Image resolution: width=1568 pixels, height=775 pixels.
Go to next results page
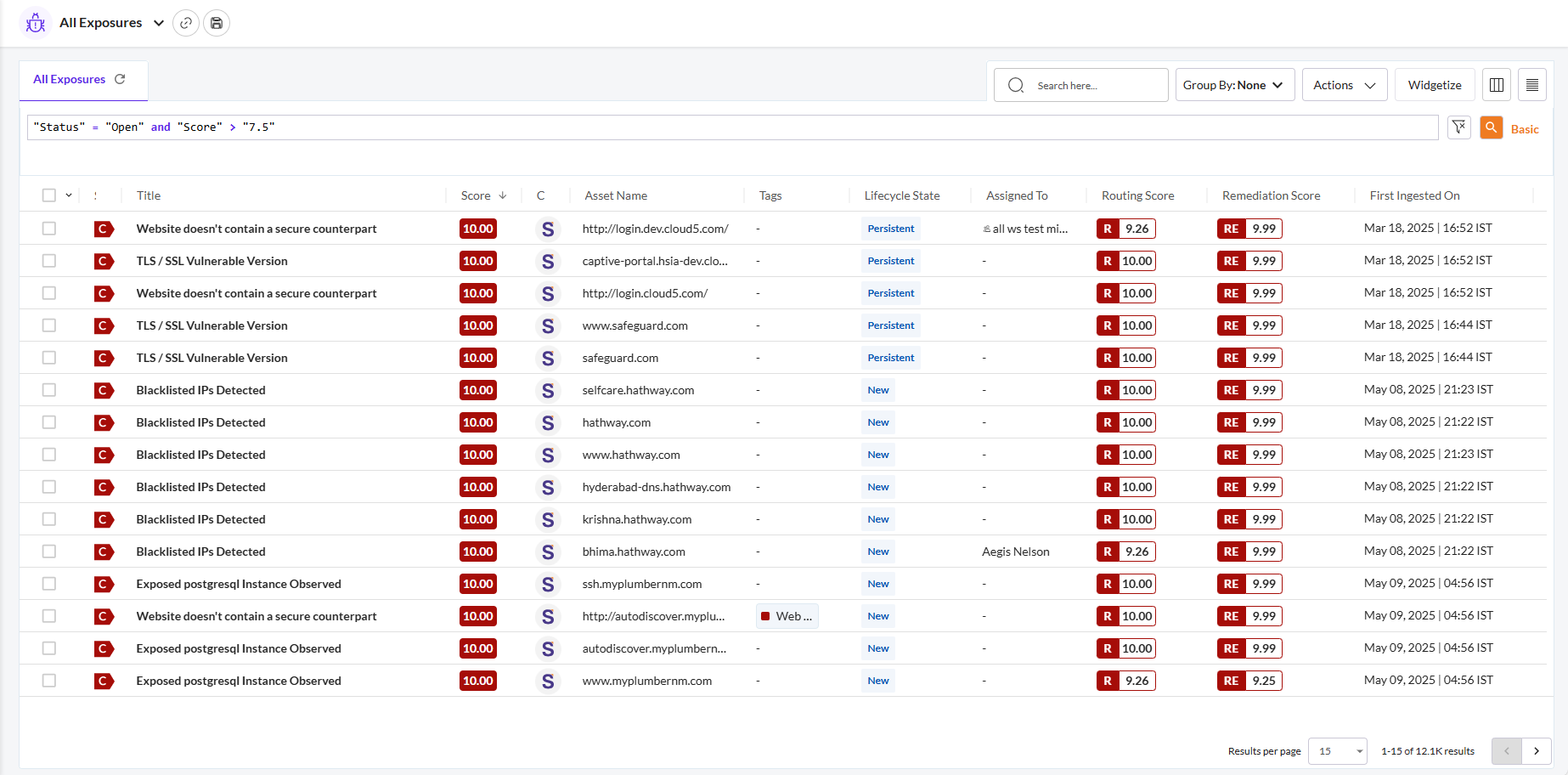point(1537,751)
